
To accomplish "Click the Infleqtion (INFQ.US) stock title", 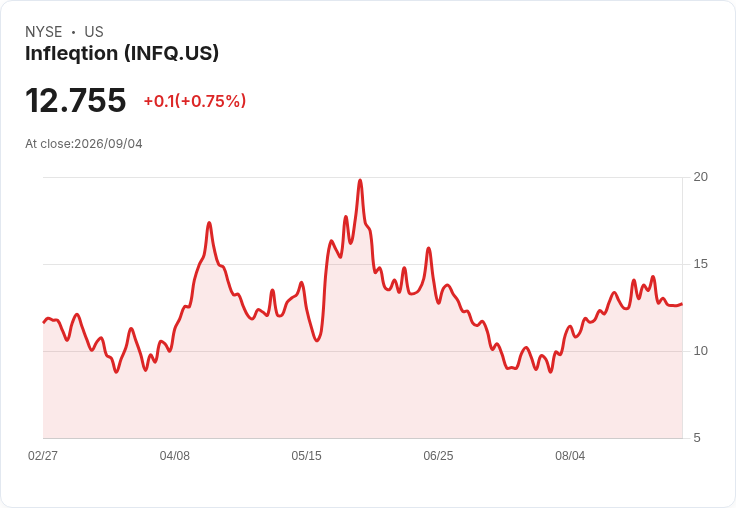I will 122,54.
